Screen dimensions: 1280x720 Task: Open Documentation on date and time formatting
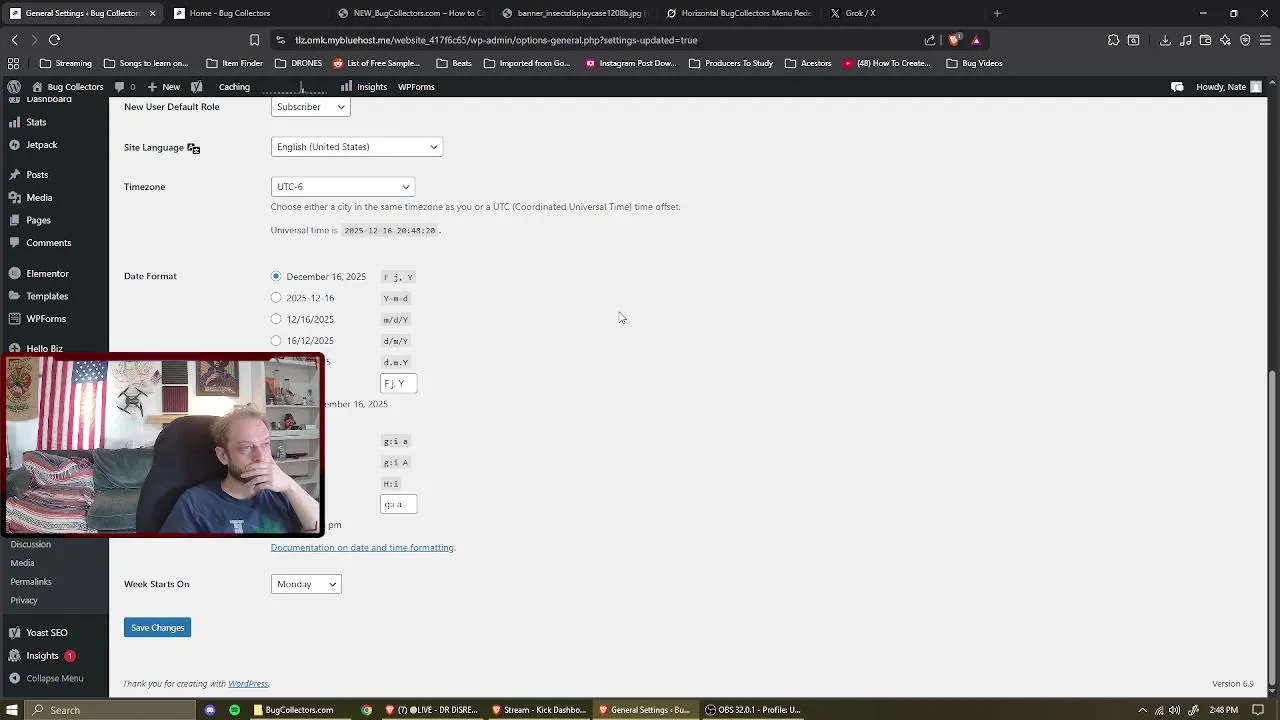coord(362,548)
